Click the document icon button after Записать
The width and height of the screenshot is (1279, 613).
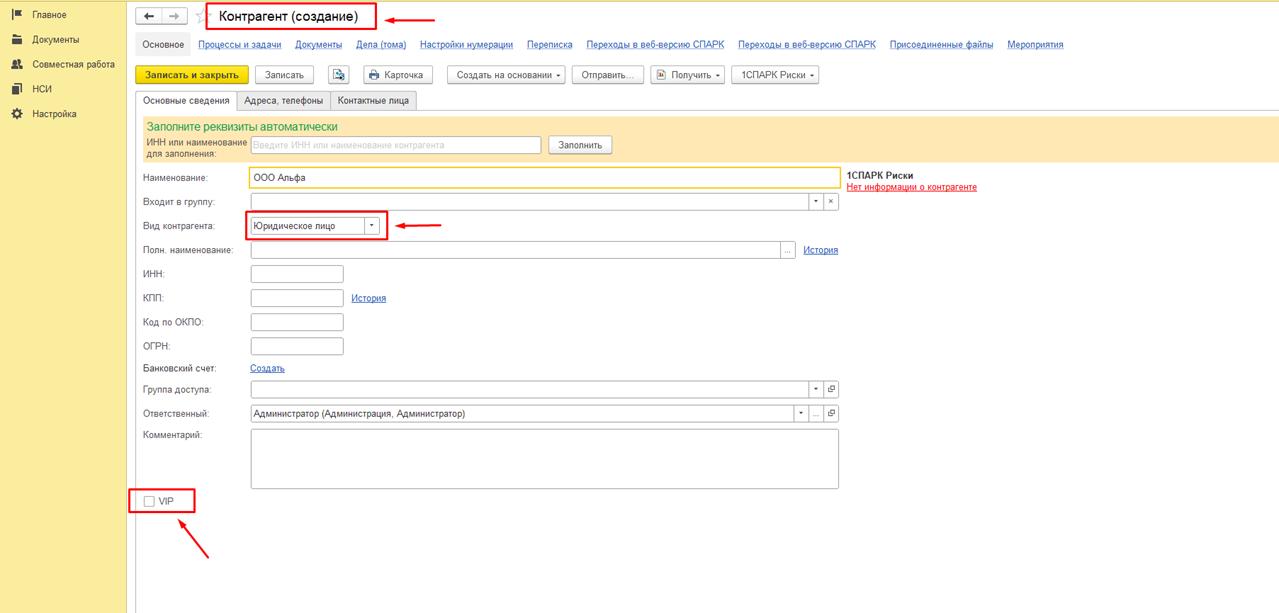tap(339, 75)
